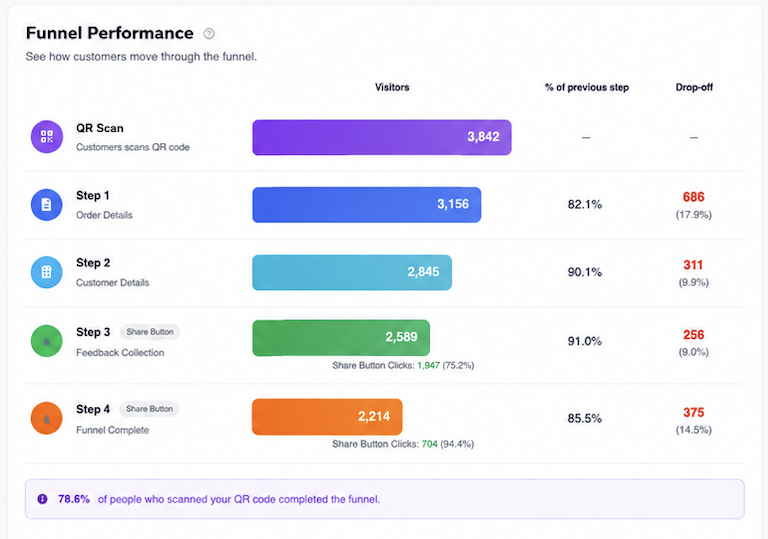Click the teal Step 2 bar showing 2,845
Viewport: 768px width, 539px height.
click(x=352, y=272)
